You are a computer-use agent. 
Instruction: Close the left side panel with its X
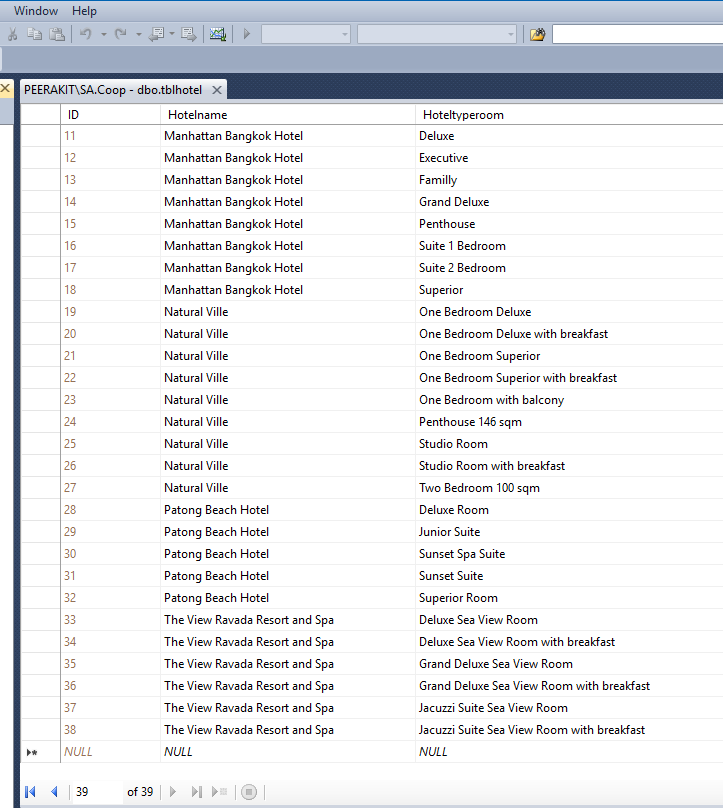pyautogui.click(x=5, y=89)
